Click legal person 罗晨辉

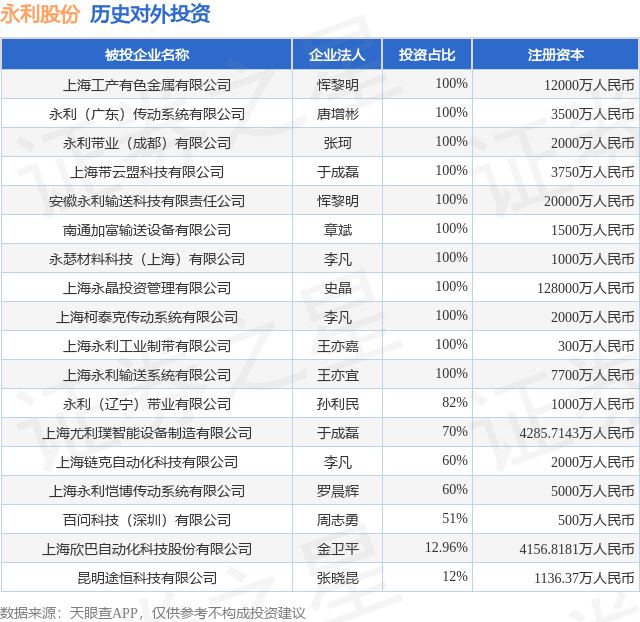[x=338, y=491]
